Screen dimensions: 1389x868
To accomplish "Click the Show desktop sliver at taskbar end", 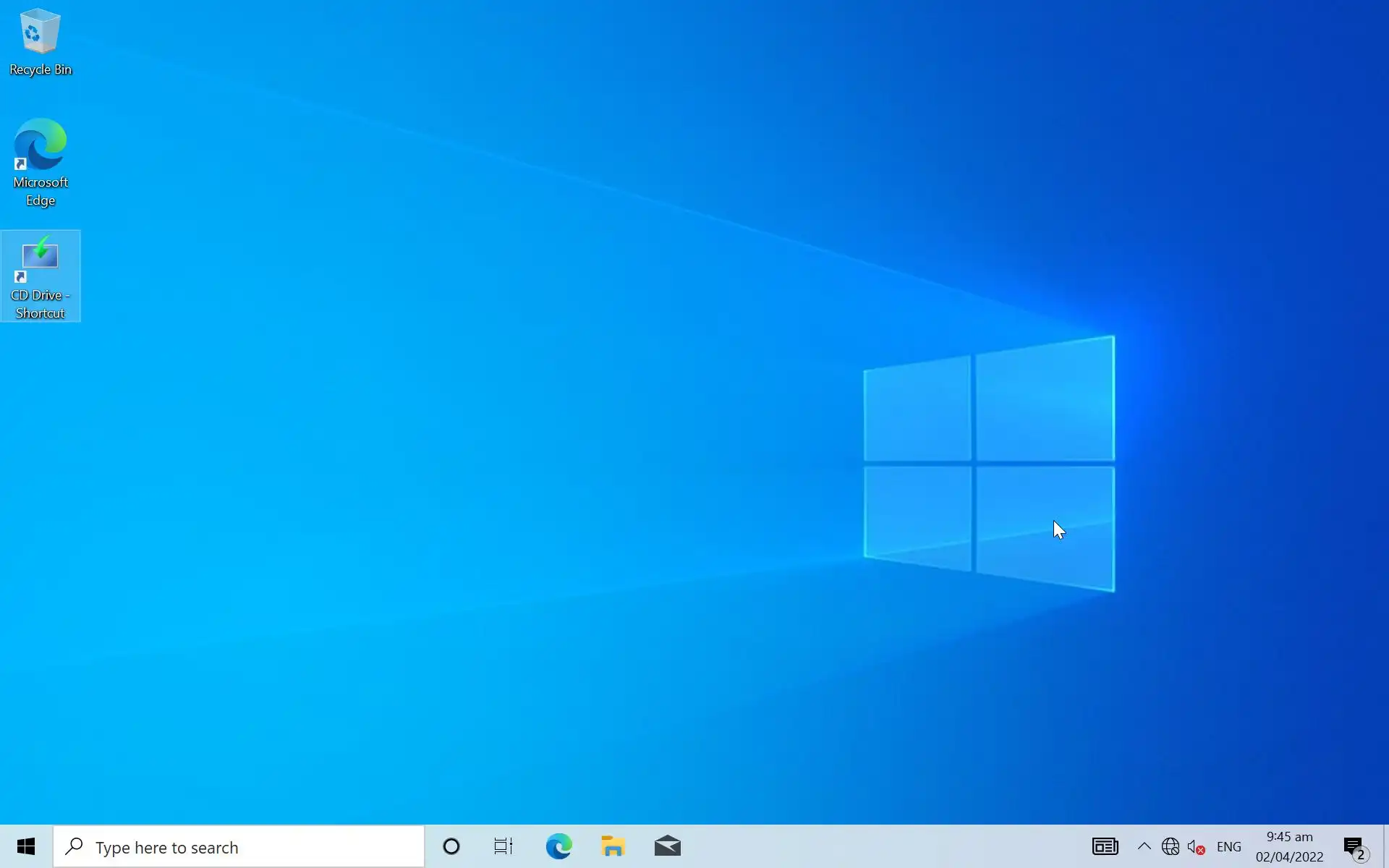I will click(1385, 846).
